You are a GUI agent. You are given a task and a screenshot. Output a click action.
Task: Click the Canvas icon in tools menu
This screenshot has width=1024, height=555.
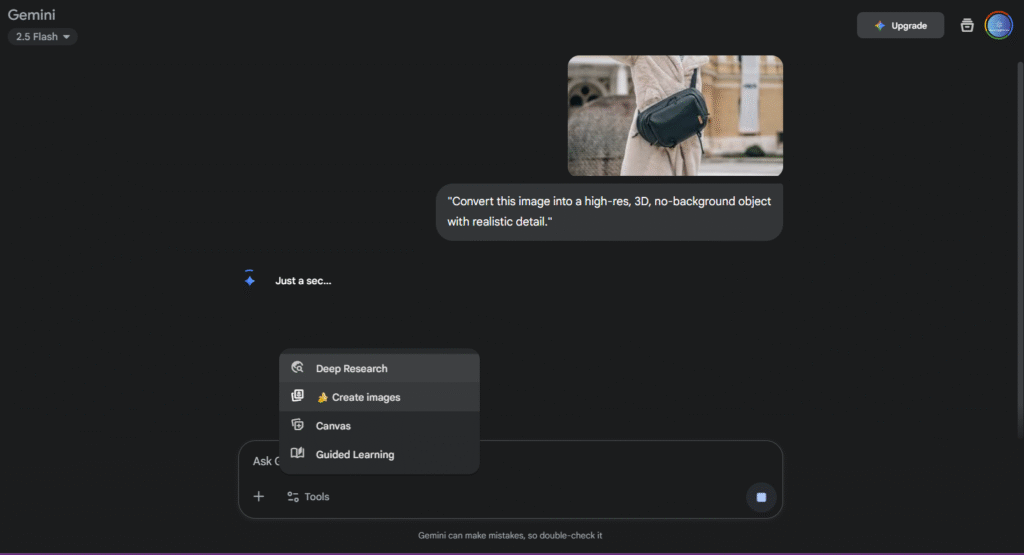pos(297,425)
